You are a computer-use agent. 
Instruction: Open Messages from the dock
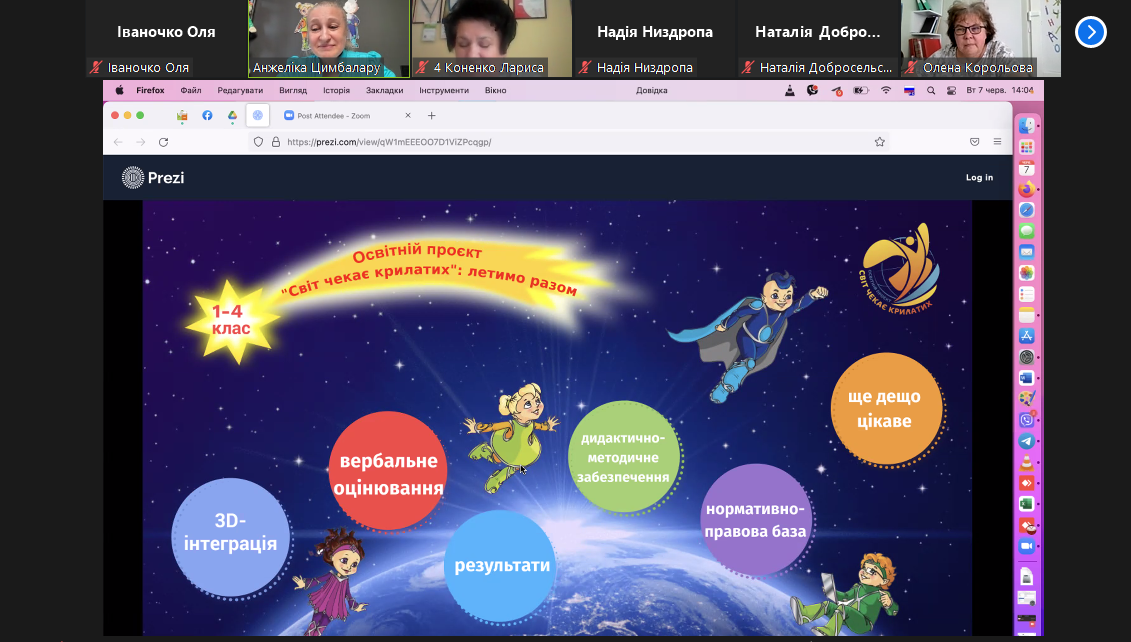point(1026,231)
